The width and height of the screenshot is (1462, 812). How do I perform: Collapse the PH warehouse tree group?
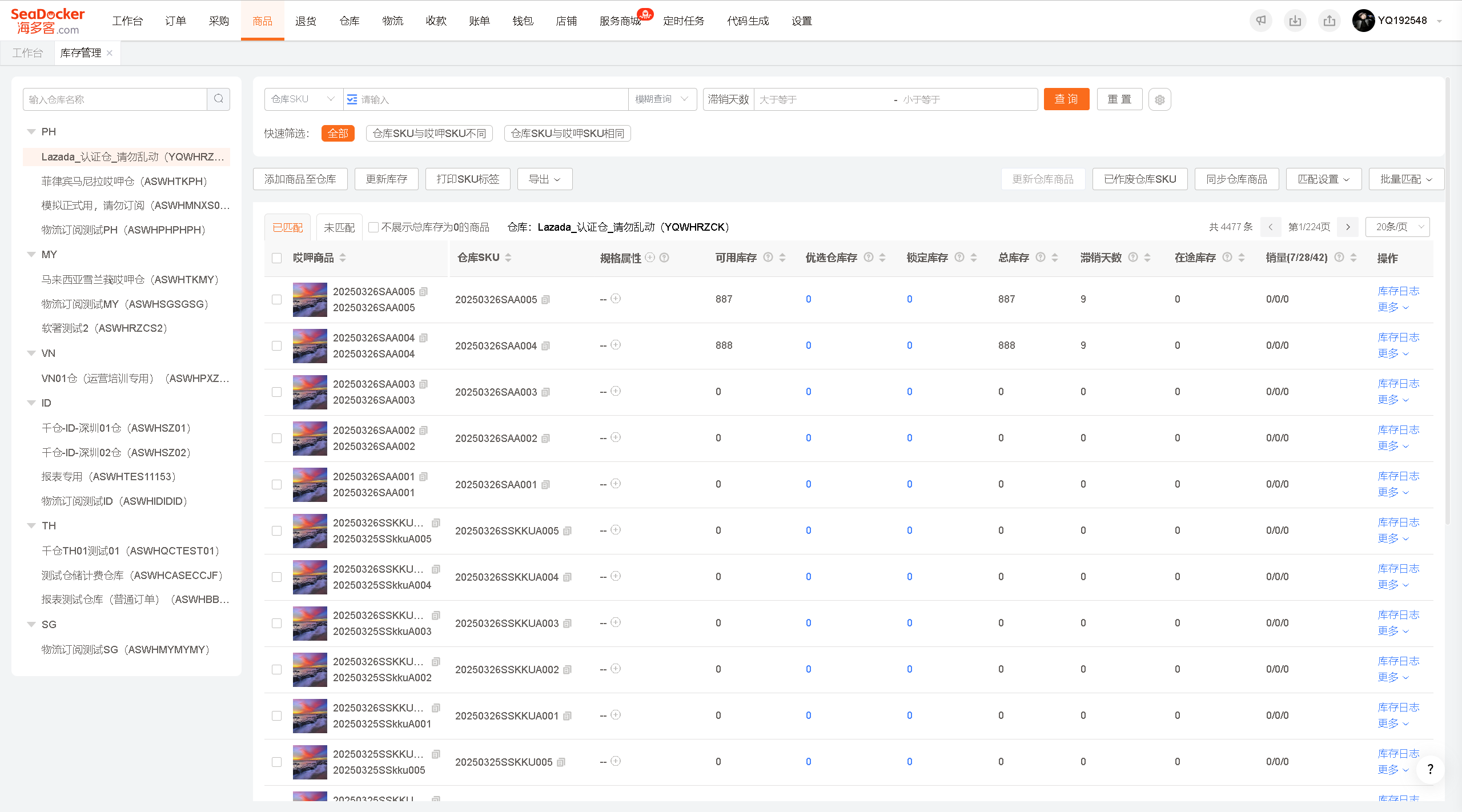pos(31,132)
